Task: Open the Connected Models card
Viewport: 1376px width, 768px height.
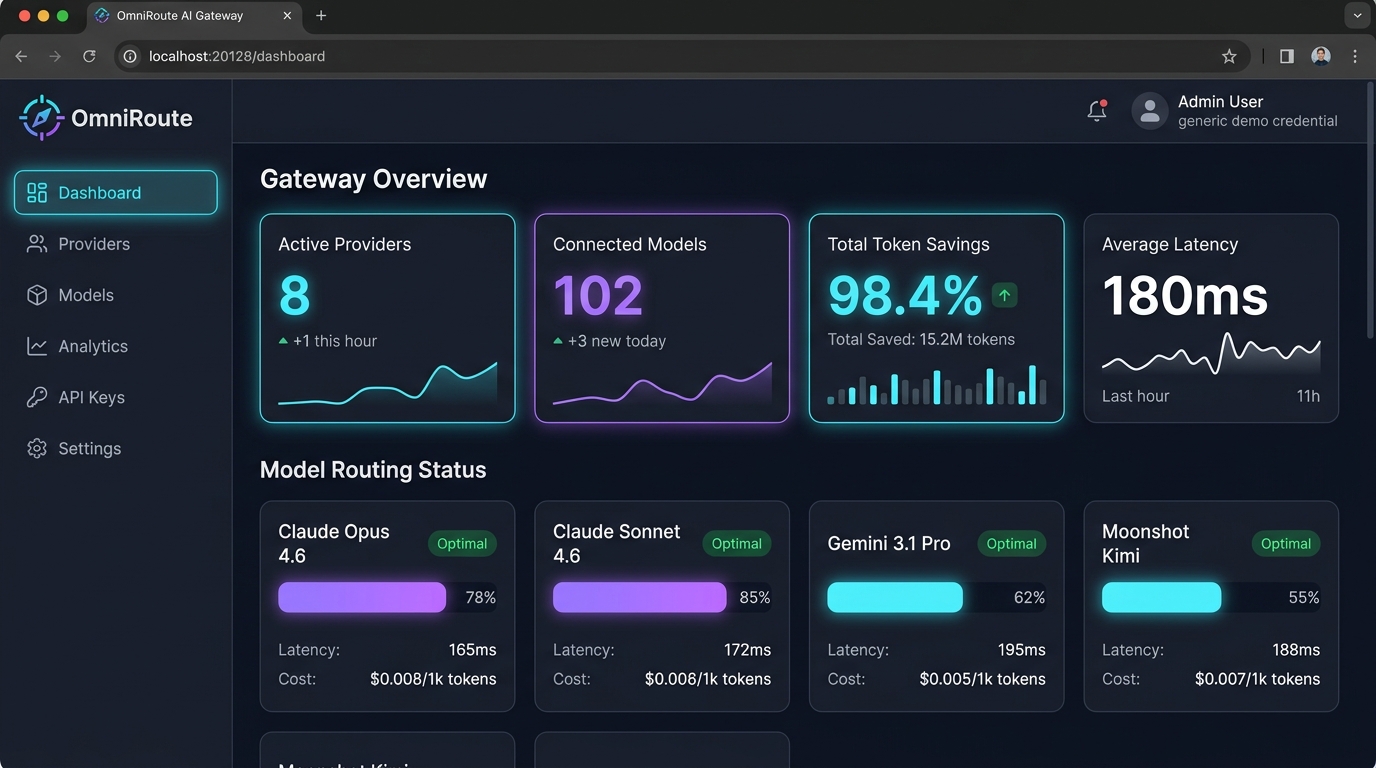Action: point(662,318)
